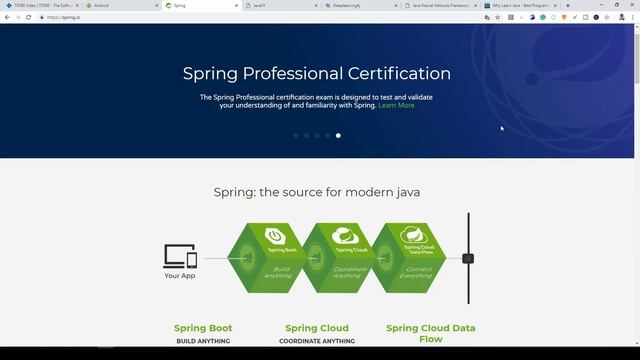Screen dimensions: 640x360
Task: Show the first carousel slide dot
Action: [296, 136]
